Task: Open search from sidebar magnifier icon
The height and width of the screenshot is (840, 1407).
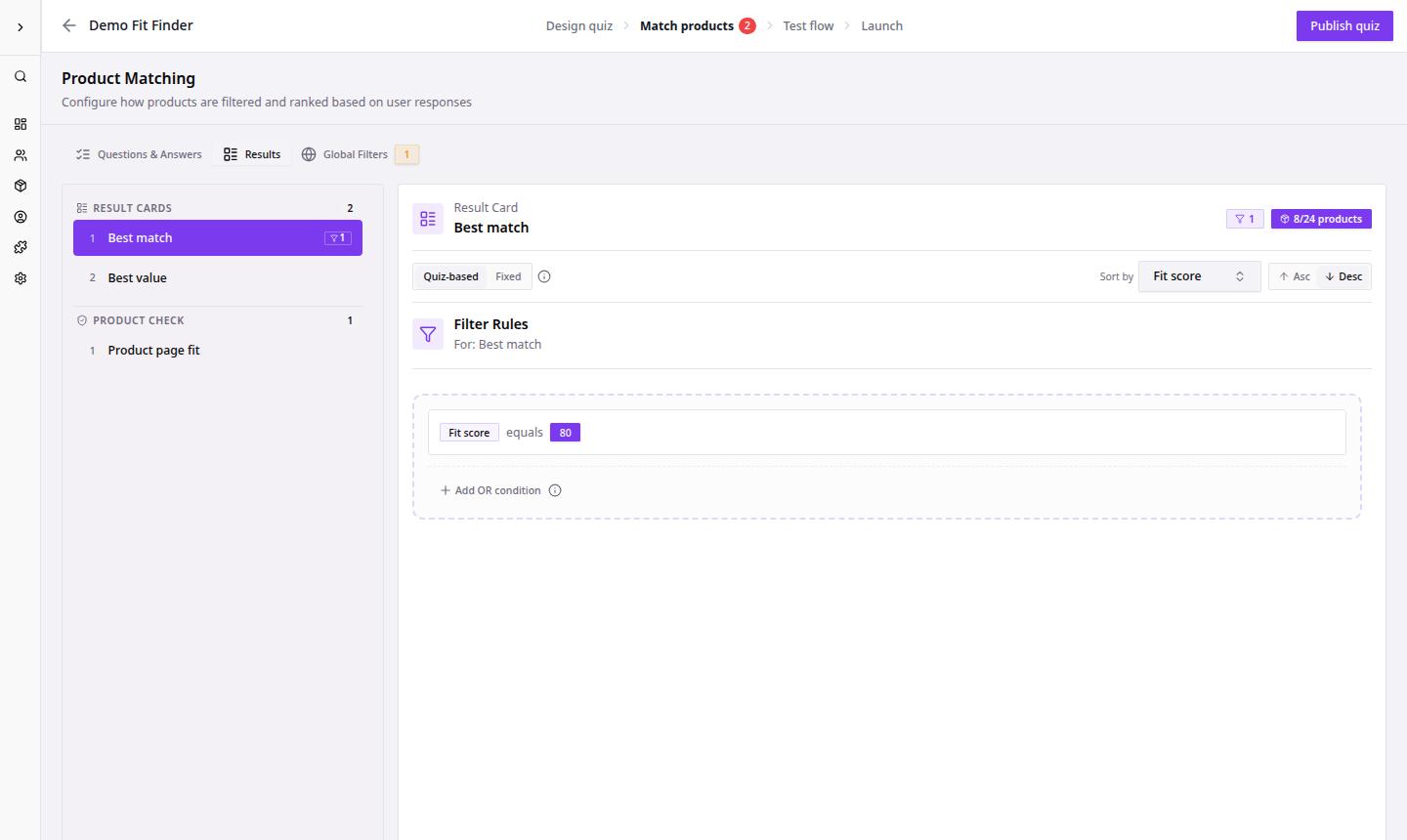Action: click(x=21, y=76)
